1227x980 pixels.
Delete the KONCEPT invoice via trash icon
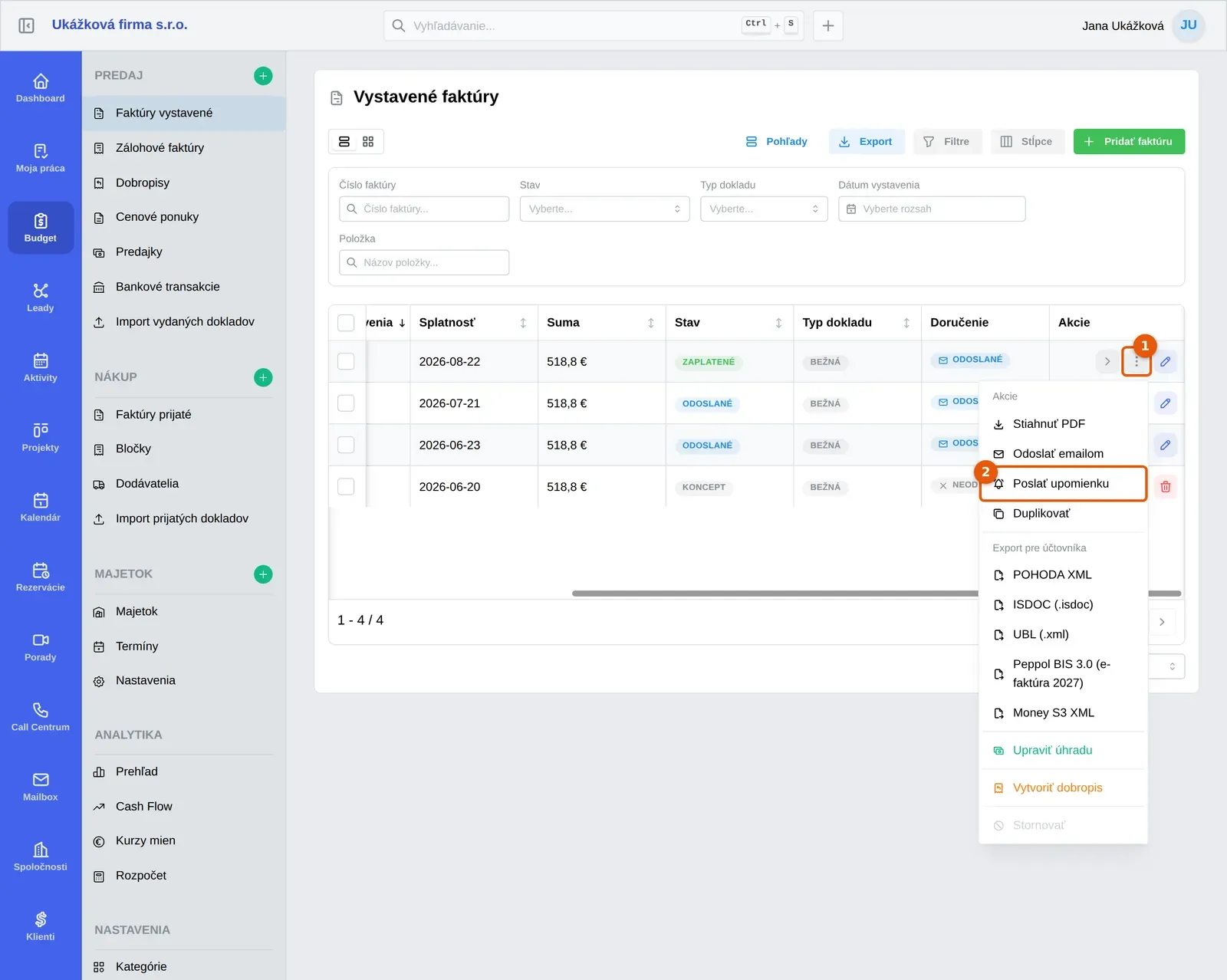pos(1166,486)
